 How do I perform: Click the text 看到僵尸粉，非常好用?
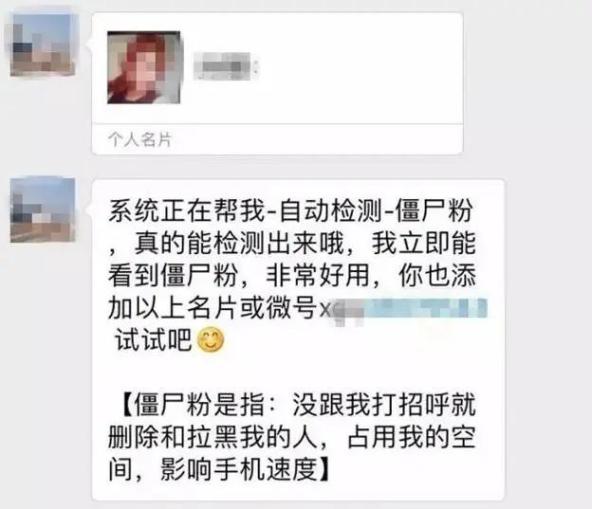coord(239,276)
